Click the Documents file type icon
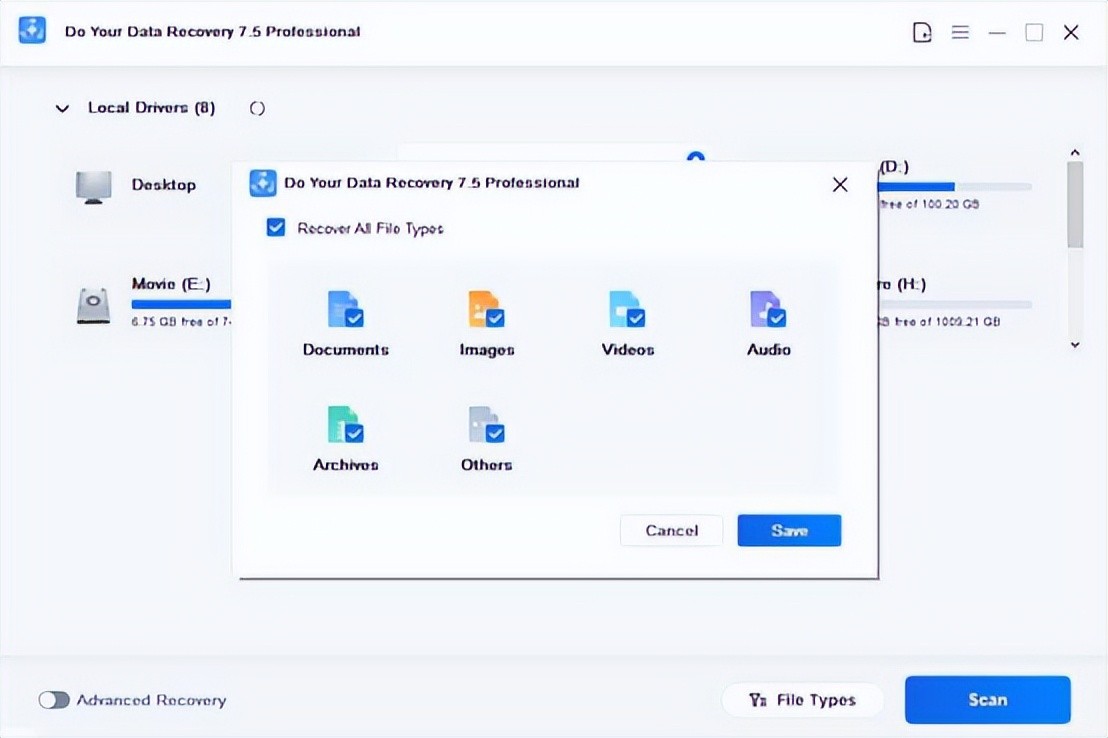 point(345,310)
